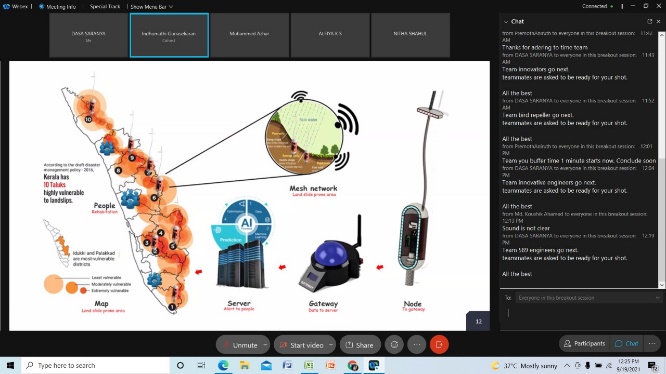Share your screen content
The height and width of the screenshot is (374, 666).
point(360,345)
